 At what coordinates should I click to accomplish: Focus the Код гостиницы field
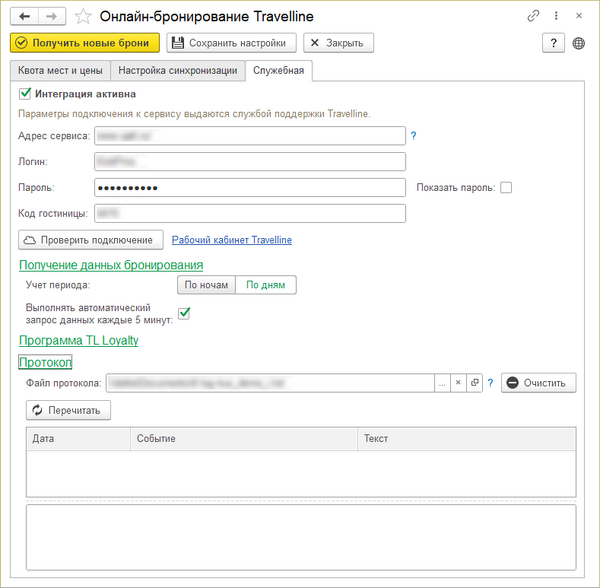[250, 213]
